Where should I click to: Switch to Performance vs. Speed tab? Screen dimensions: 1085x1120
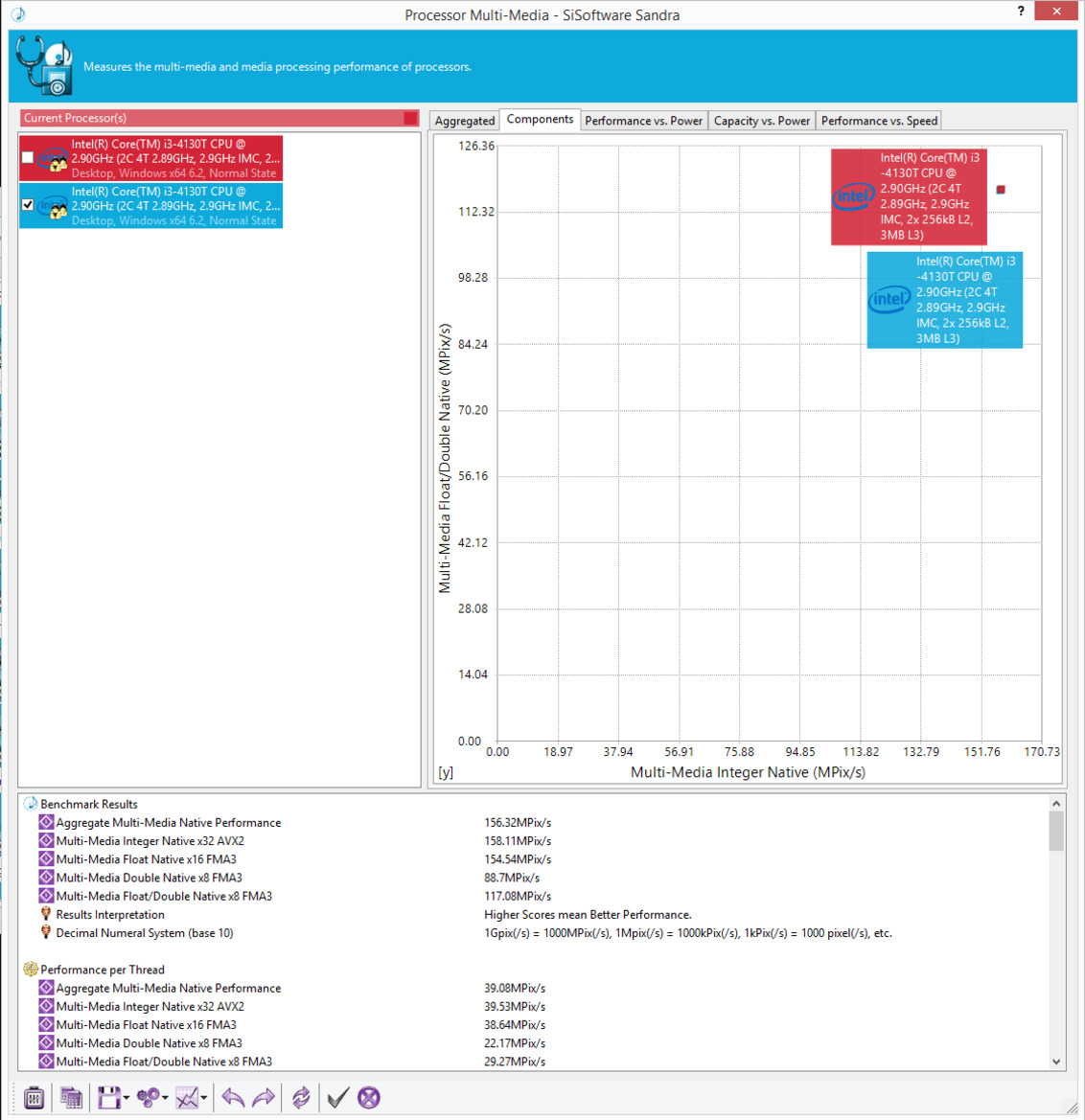[x=879, y=121]
